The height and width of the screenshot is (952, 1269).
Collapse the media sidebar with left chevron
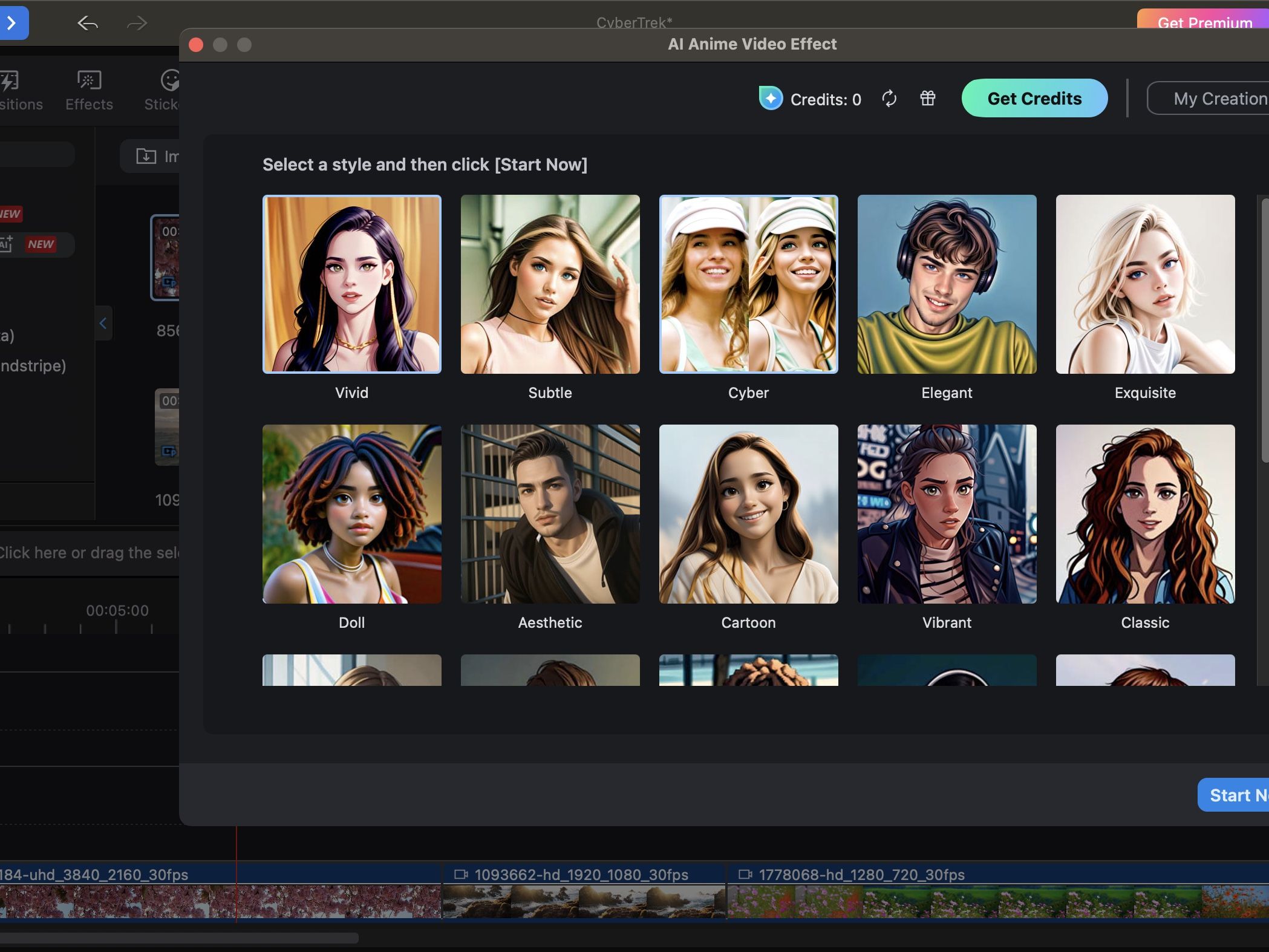[x=103, y=324]
